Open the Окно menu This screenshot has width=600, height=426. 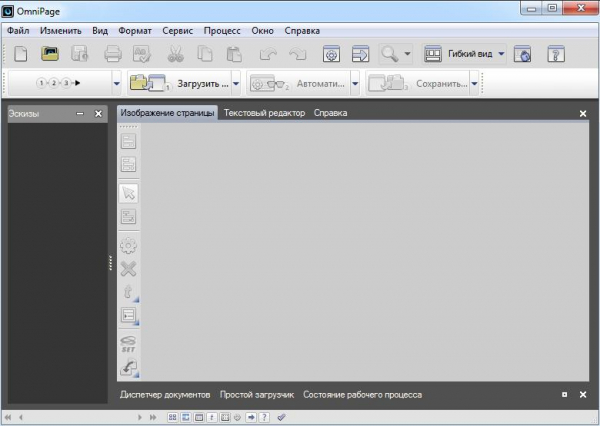[x=262, y=31]
